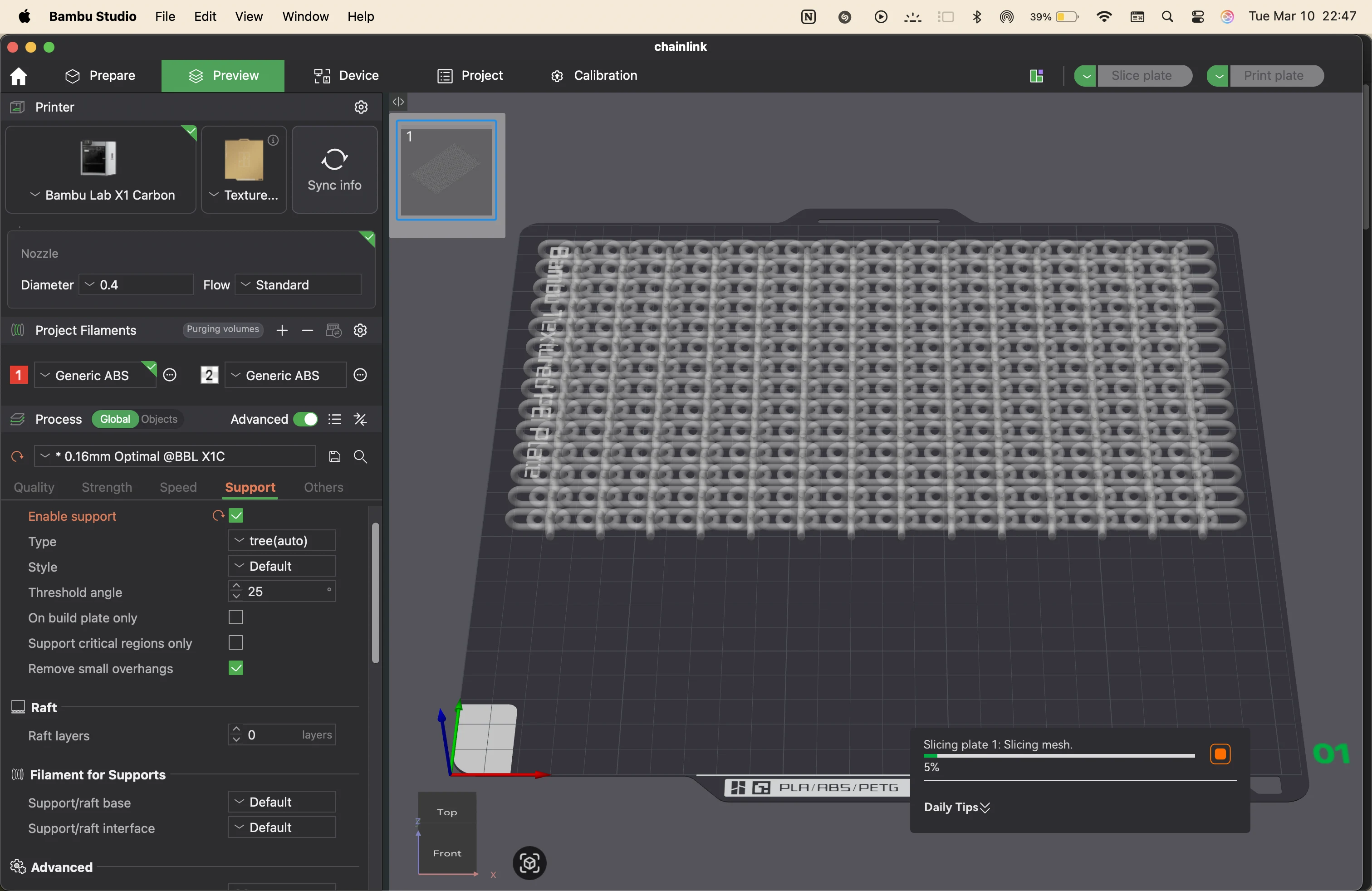Click filament 1 red color swatch
This screenshot has height=891, width=1372.
19,376
